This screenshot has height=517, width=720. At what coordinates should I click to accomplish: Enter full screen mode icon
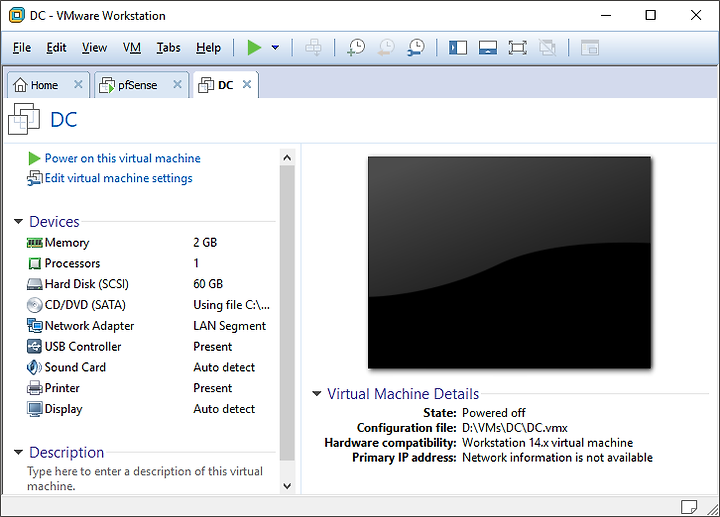[x=518, y=48]
